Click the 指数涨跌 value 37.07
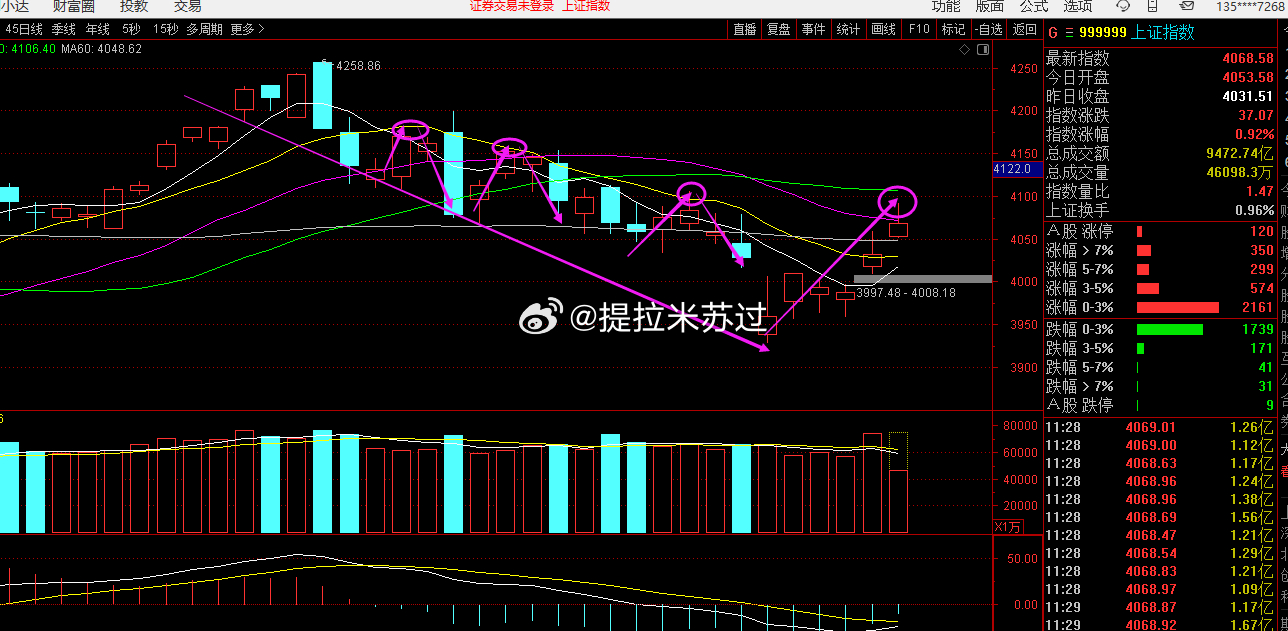The width and height of the screenshot is (1288, 631). coord(1255,115)
